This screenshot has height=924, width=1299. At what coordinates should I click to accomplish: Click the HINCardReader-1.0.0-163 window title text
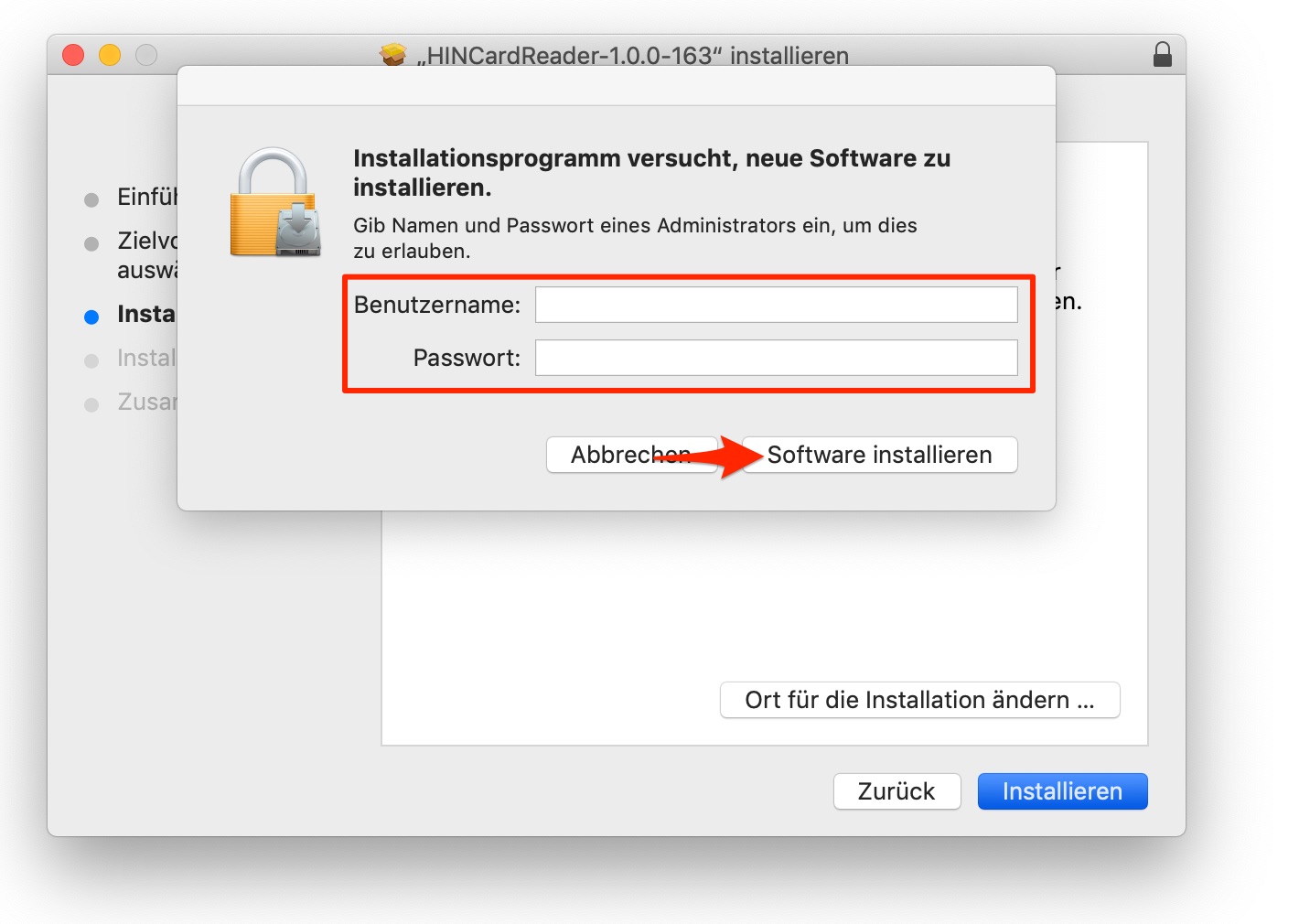pyautogui.click(x=633, y=56)
